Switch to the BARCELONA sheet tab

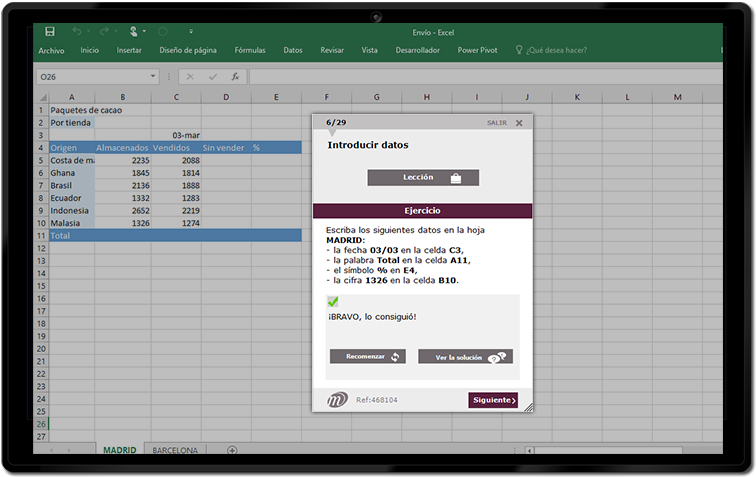point(175,451)
